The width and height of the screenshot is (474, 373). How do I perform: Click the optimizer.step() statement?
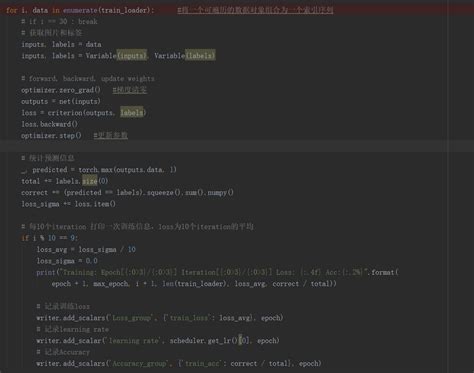click(x=51, y=136)
